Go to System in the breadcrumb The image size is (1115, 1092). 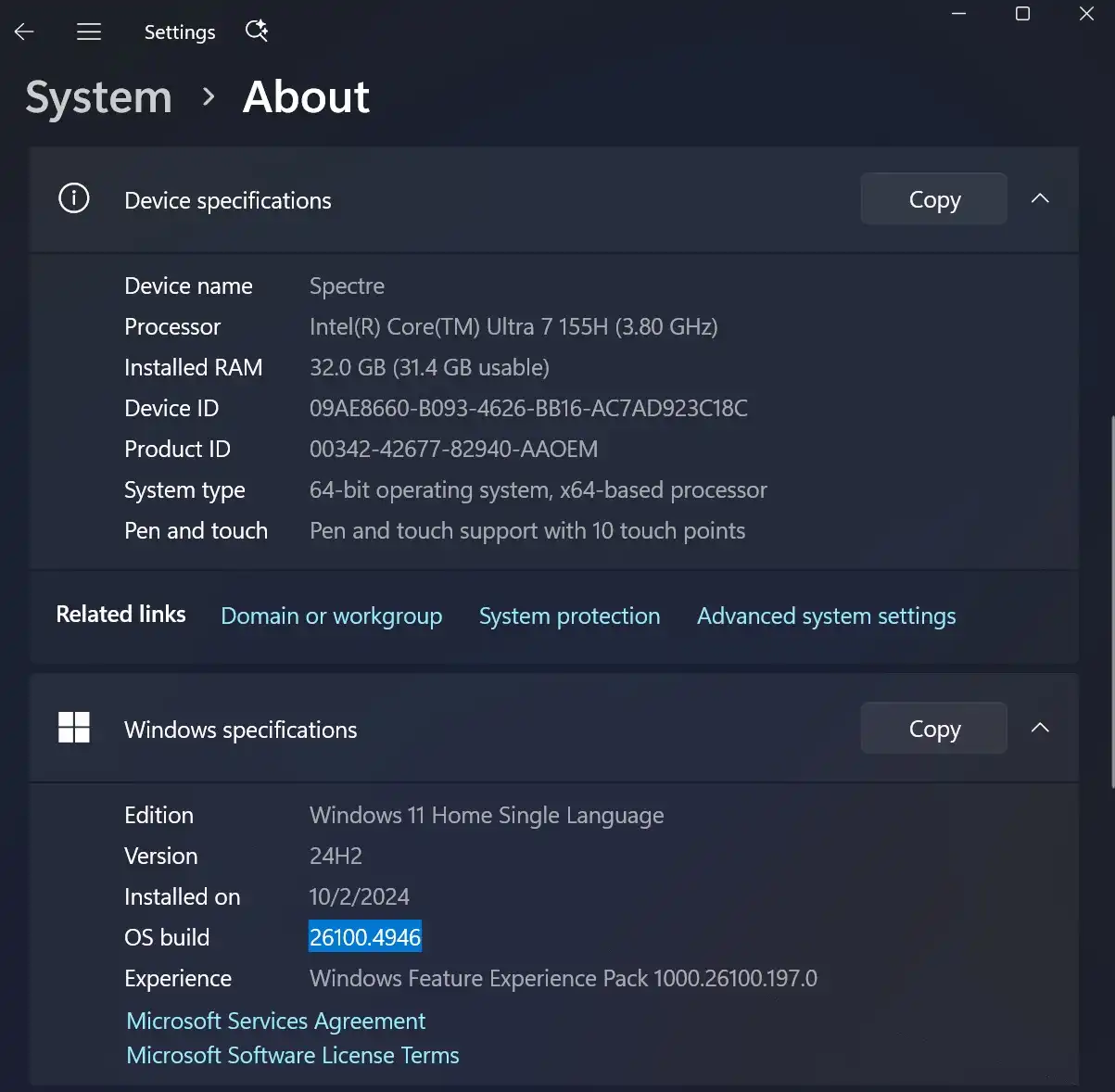tap(98, 97)
